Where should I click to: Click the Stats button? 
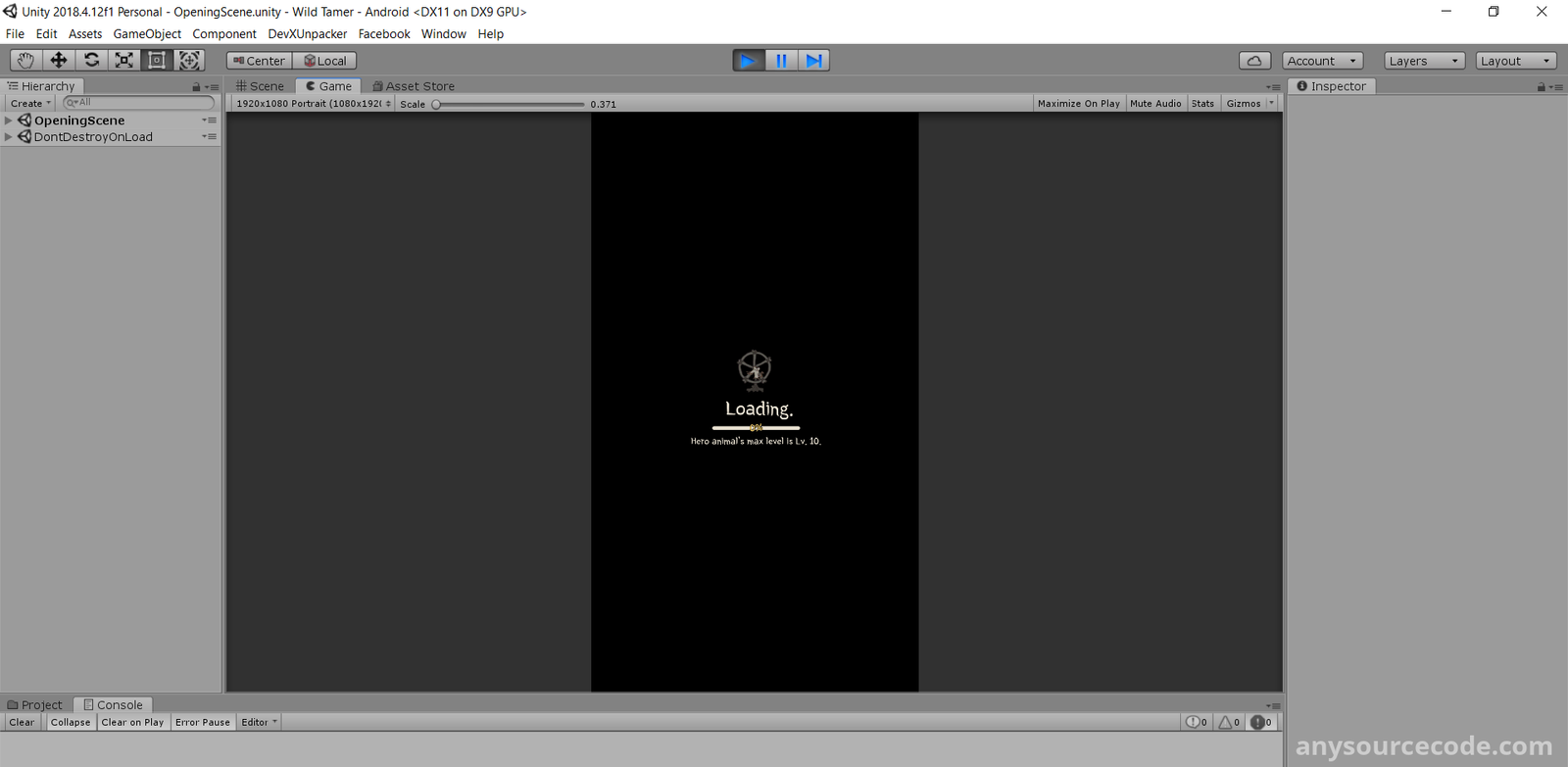click(1202, 104)
